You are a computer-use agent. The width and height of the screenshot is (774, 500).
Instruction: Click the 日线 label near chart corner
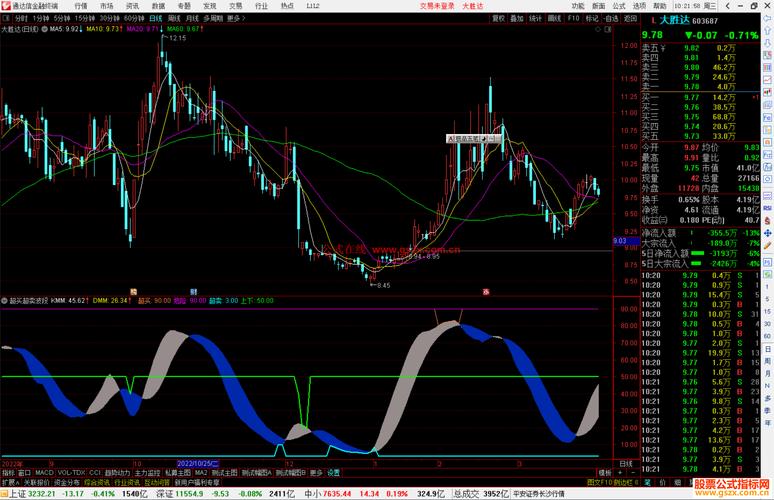(x=626, y=464)
